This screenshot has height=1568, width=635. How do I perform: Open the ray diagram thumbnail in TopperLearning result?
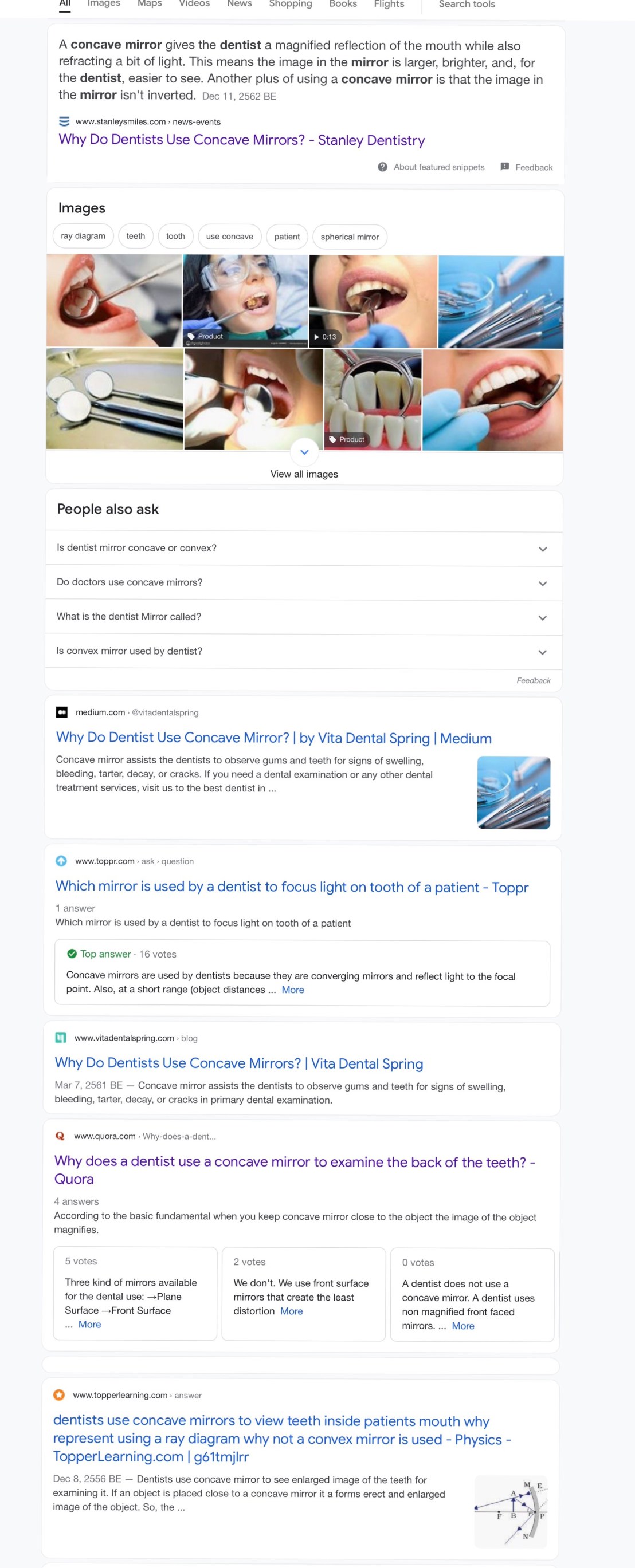click(511, 1511)
